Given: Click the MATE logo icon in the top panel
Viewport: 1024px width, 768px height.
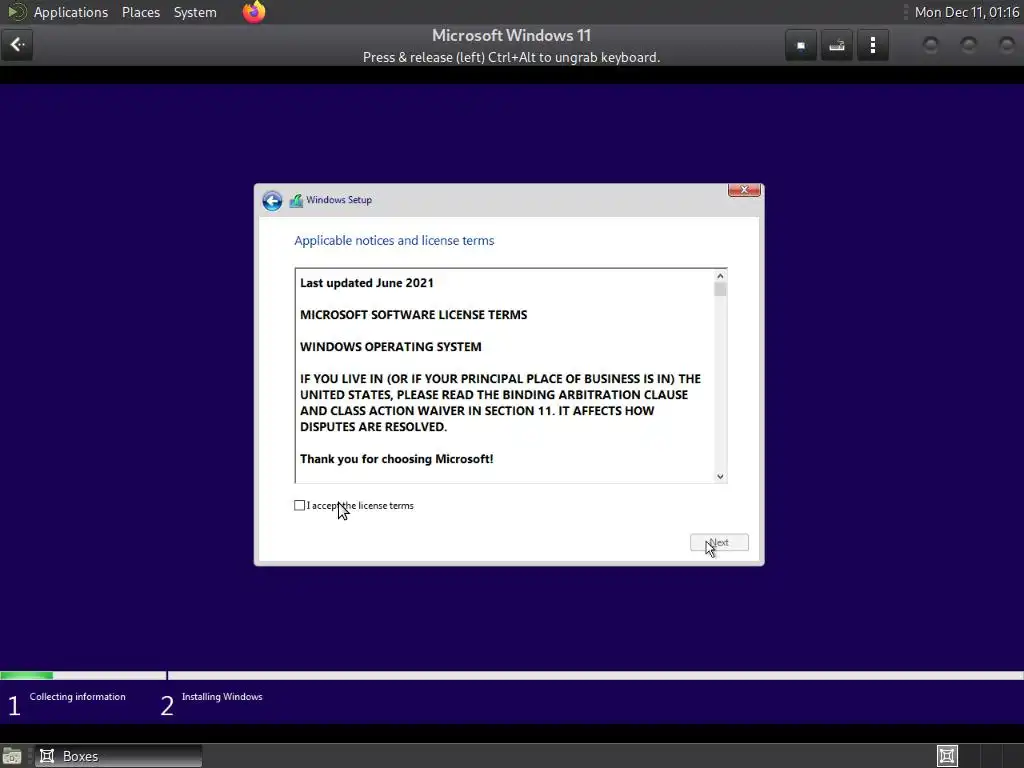Looking at the screenshot, I should pyautogui.click(x=16, y=12).
